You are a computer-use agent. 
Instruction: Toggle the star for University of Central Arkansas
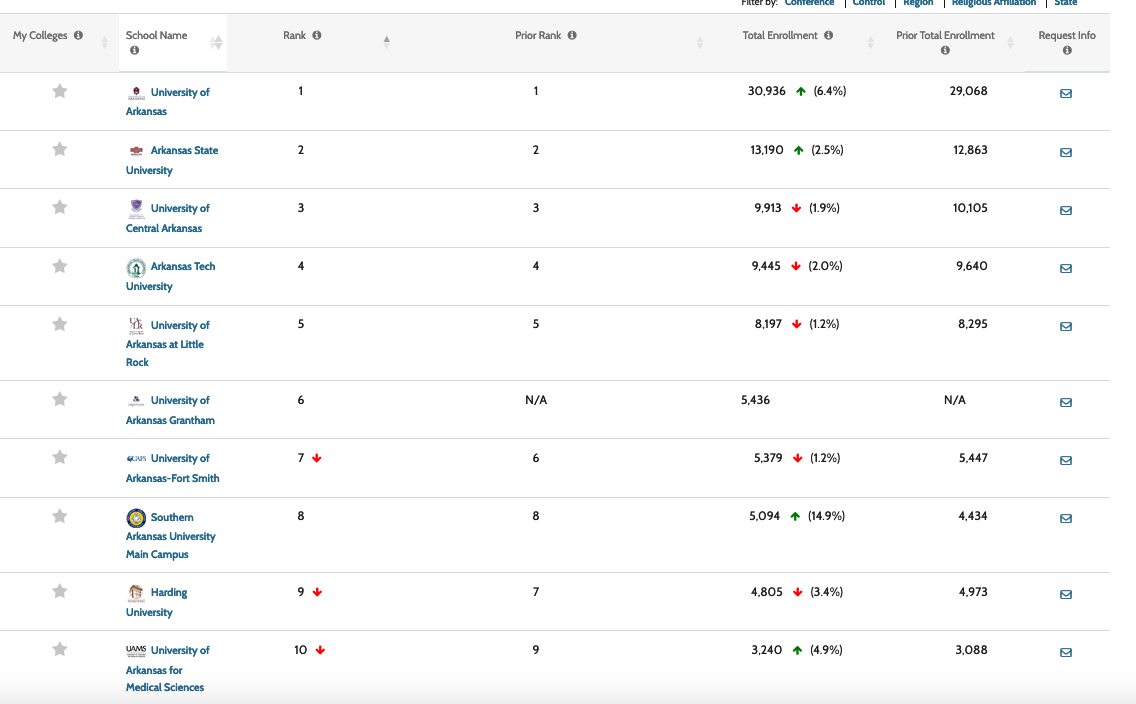coord(60,208)
